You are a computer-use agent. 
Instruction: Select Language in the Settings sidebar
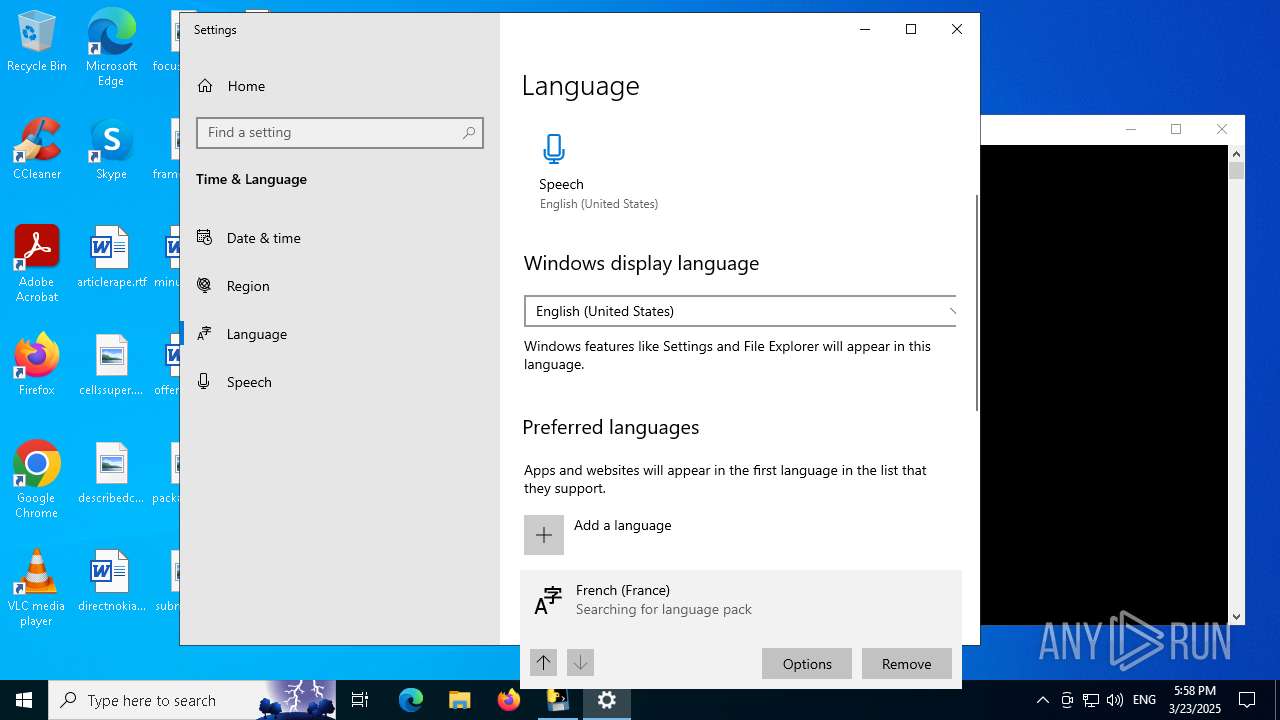coord(340,334)
